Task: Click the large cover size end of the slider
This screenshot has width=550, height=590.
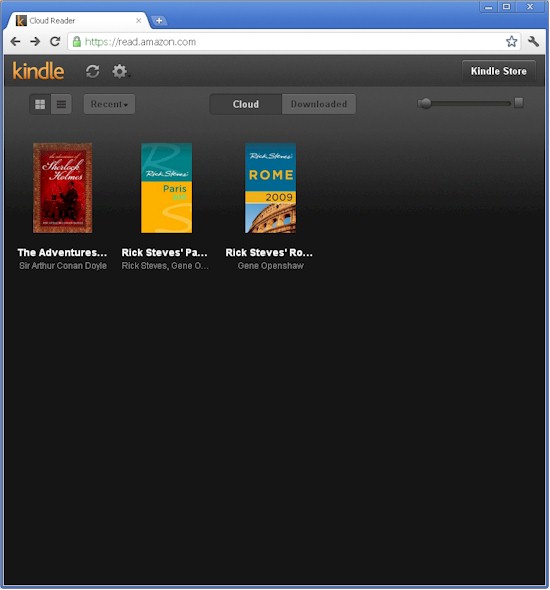Action: (x=519, y=102)
